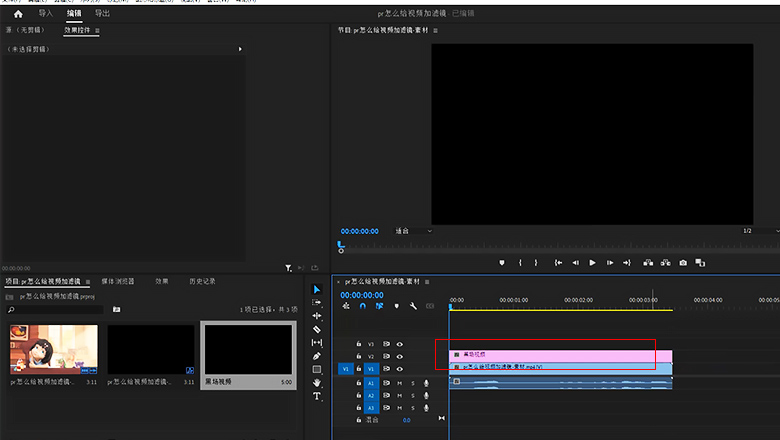Viewport: 780px width, 440px height.
Task: Click the Home icon at top left
Action: (x=18, y=14)
